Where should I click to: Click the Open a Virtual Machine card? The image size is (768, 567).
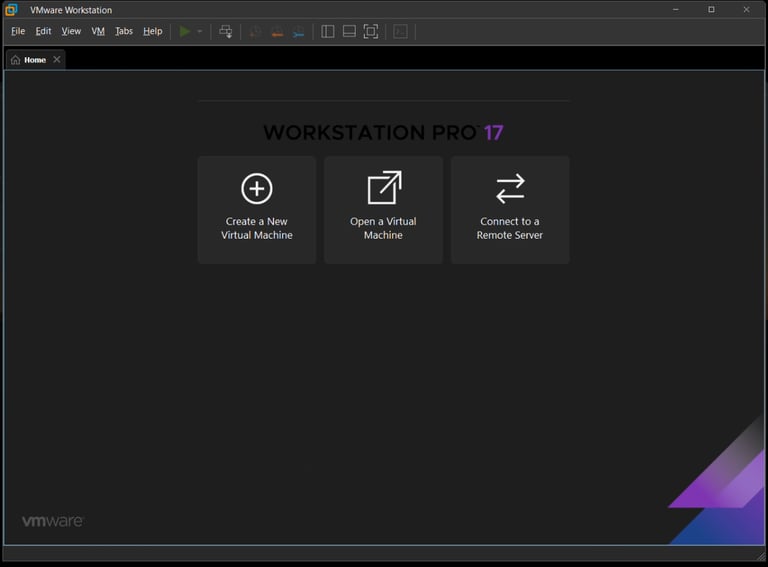click(384, 210)
